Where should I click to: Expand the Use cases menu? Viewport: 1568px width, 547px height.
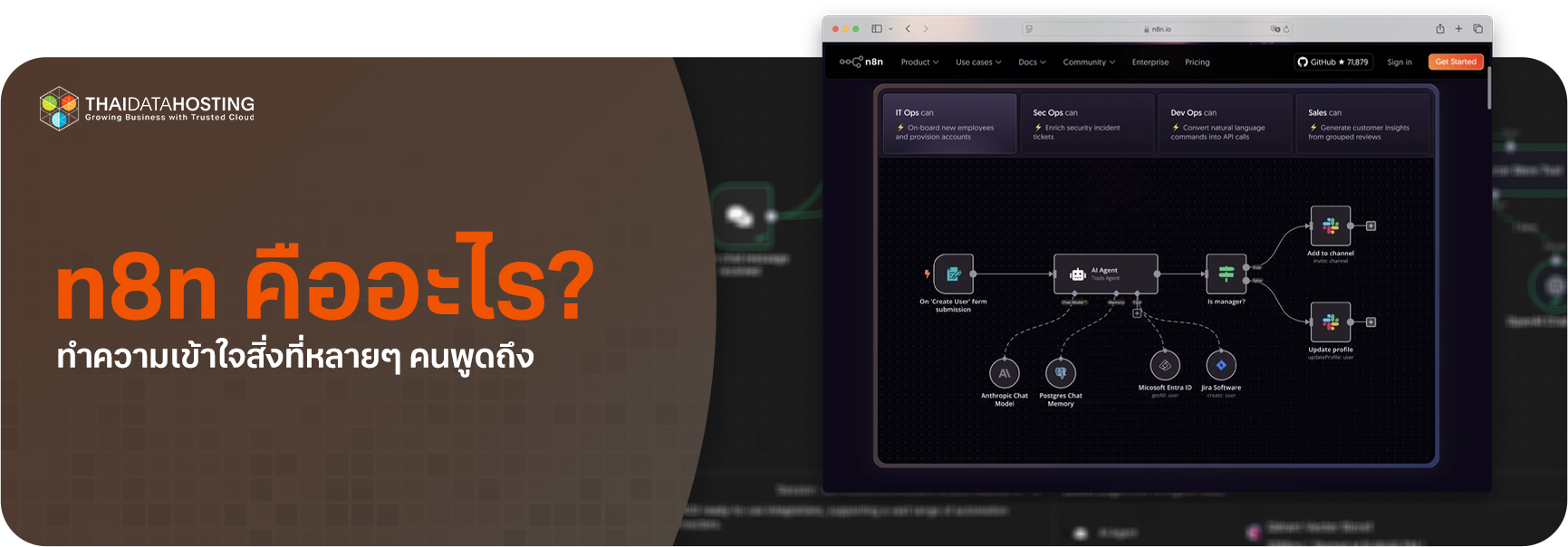point(978,62)
